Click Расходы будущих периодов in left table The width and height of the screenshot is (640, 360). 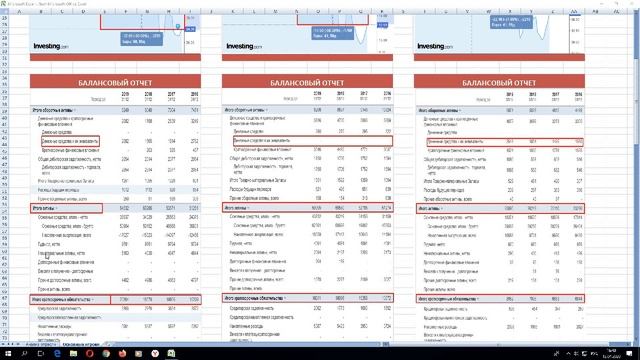58,190
